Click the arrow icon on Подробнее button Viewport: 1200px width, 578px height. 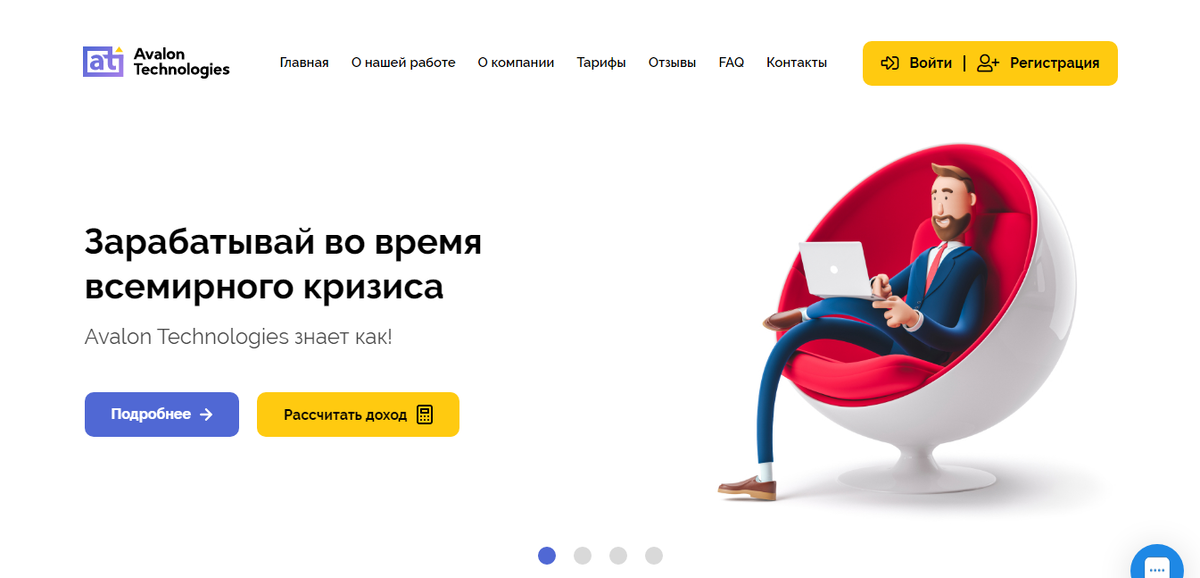tap(206, 414)
